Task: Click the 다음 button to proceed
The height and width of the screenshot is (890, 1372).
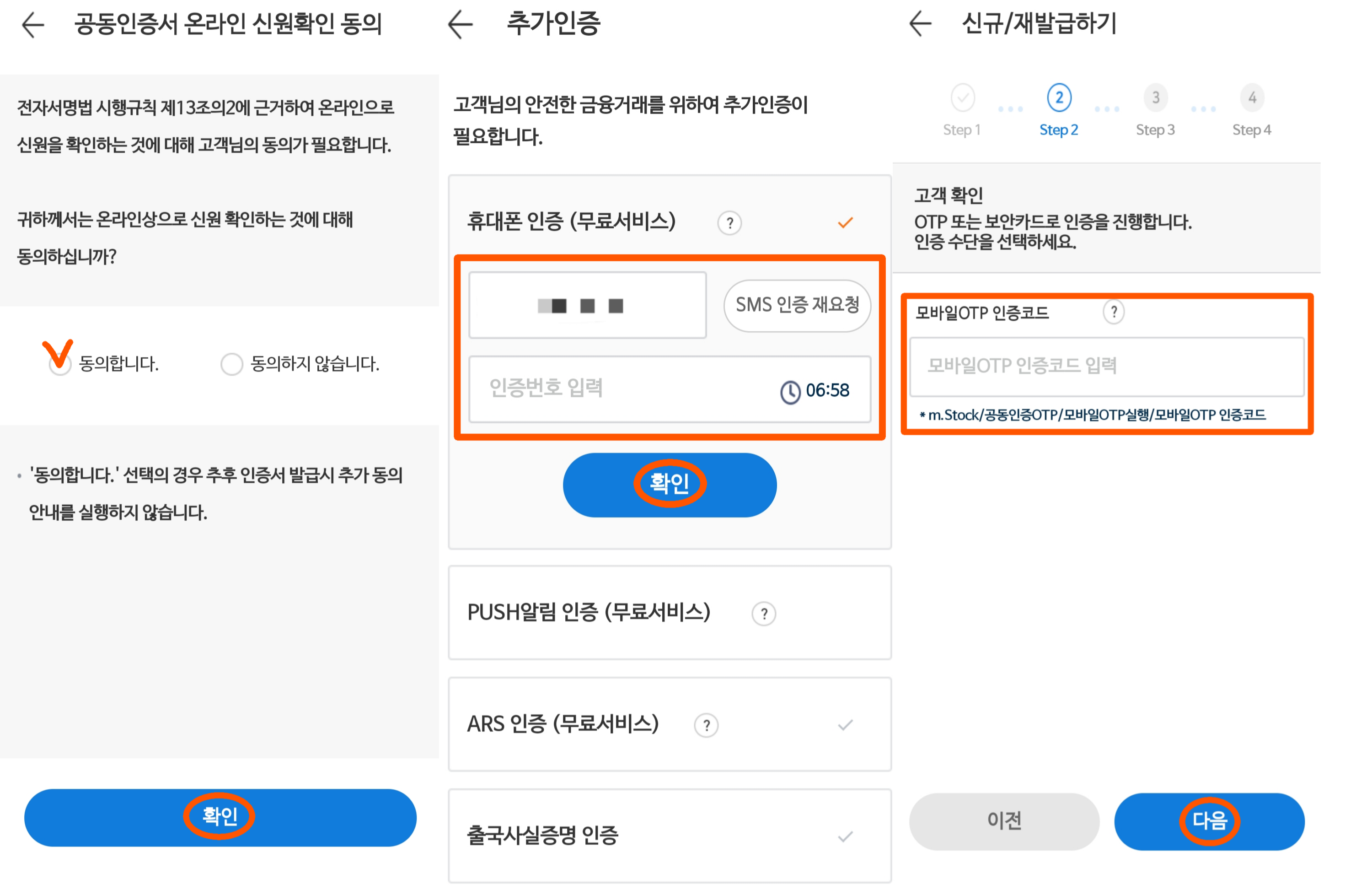Action: click(1209, 821)
